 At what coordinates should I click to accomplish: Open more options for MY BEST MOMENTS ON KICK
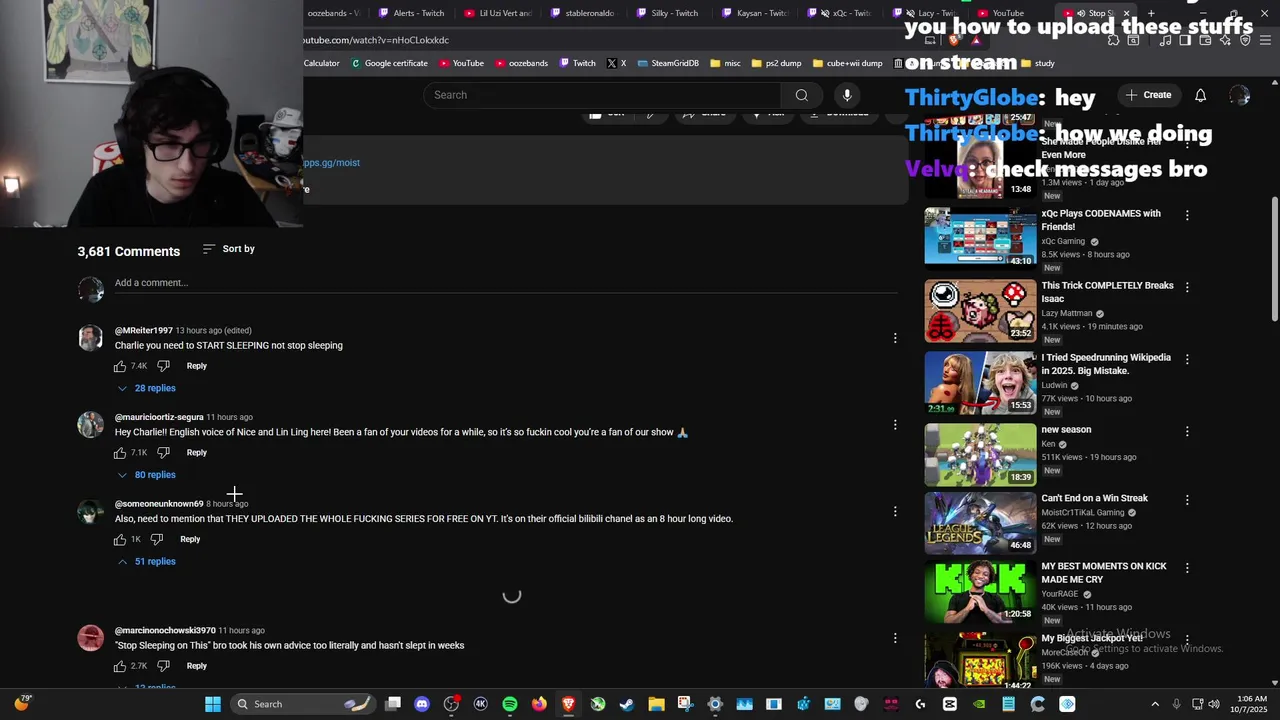pyautogui.click(x=1187, y=567)
